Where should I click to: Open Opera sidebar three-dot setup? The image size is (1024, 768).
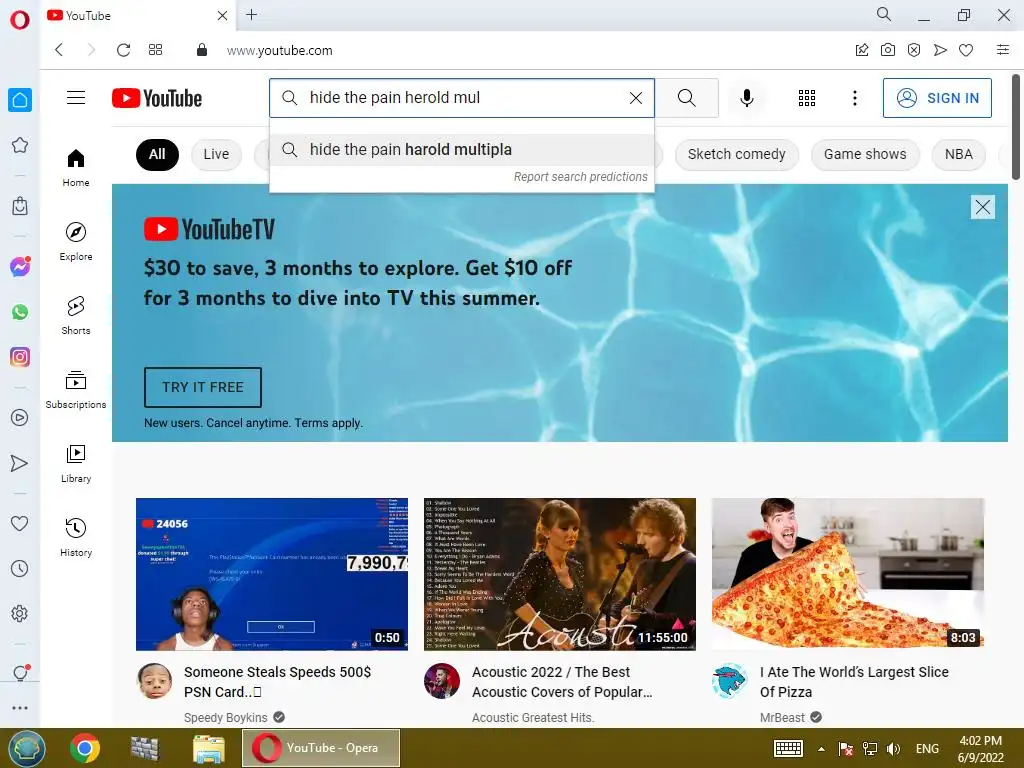click(x=20, y=708)
